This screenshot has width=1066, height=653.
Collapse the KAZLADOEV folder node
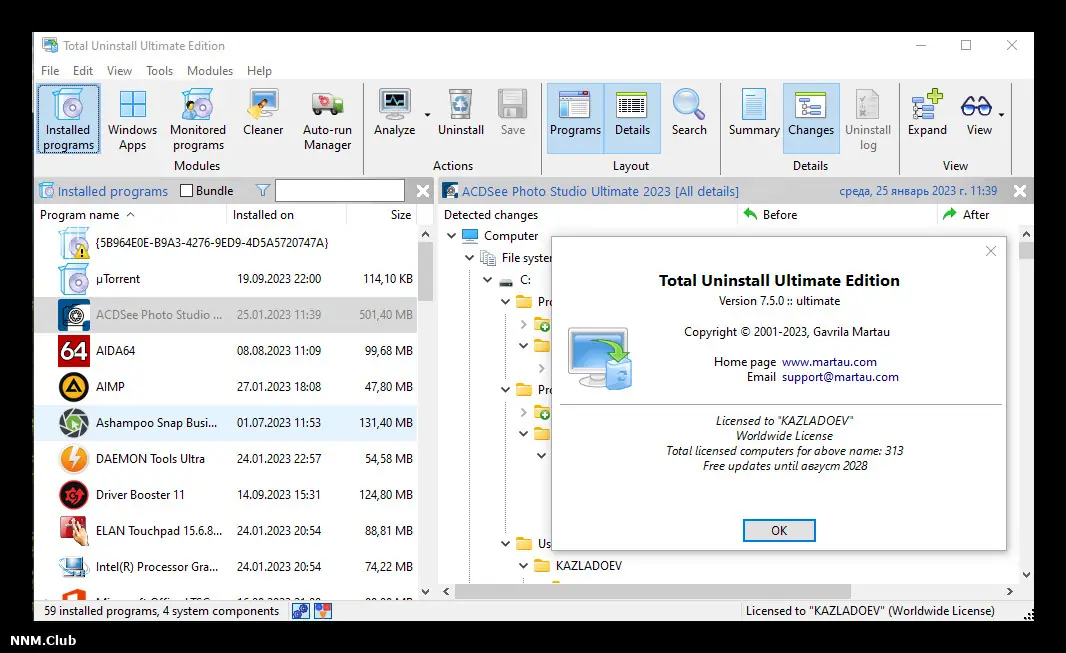[523, 565]
